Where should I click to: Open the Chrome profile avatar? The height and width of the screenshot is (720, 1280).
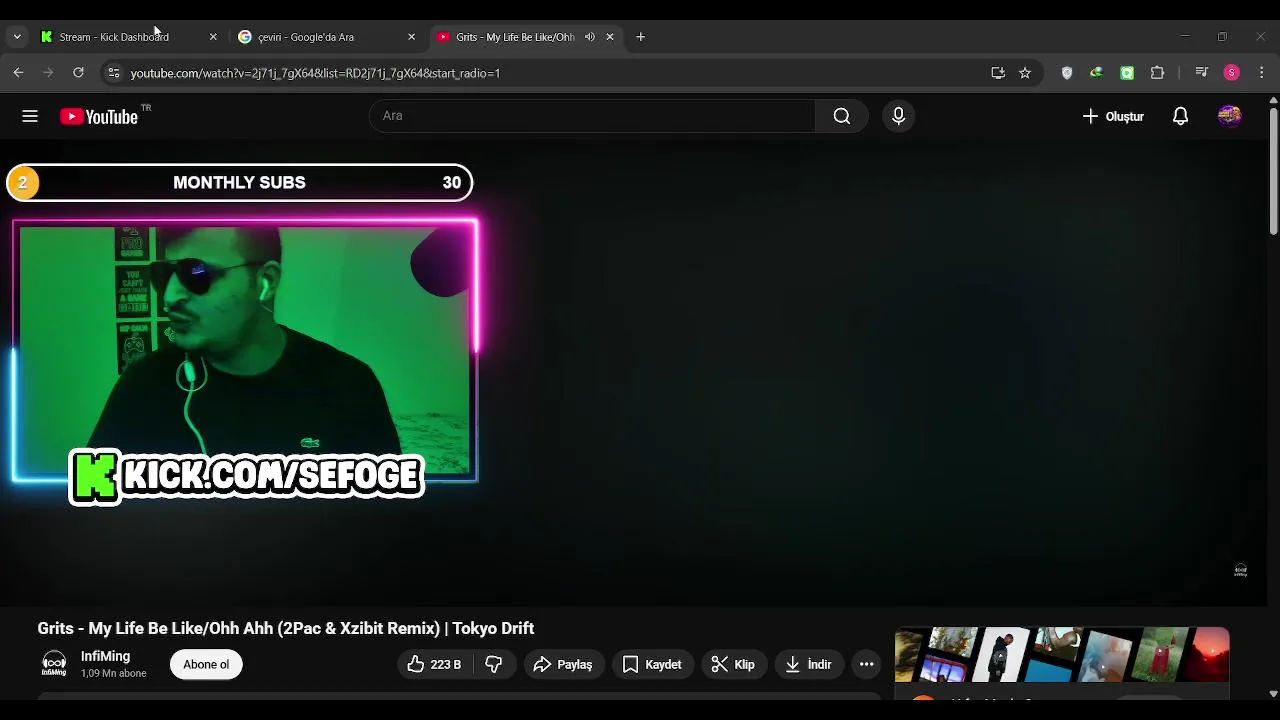click(x=1232, y=73)
